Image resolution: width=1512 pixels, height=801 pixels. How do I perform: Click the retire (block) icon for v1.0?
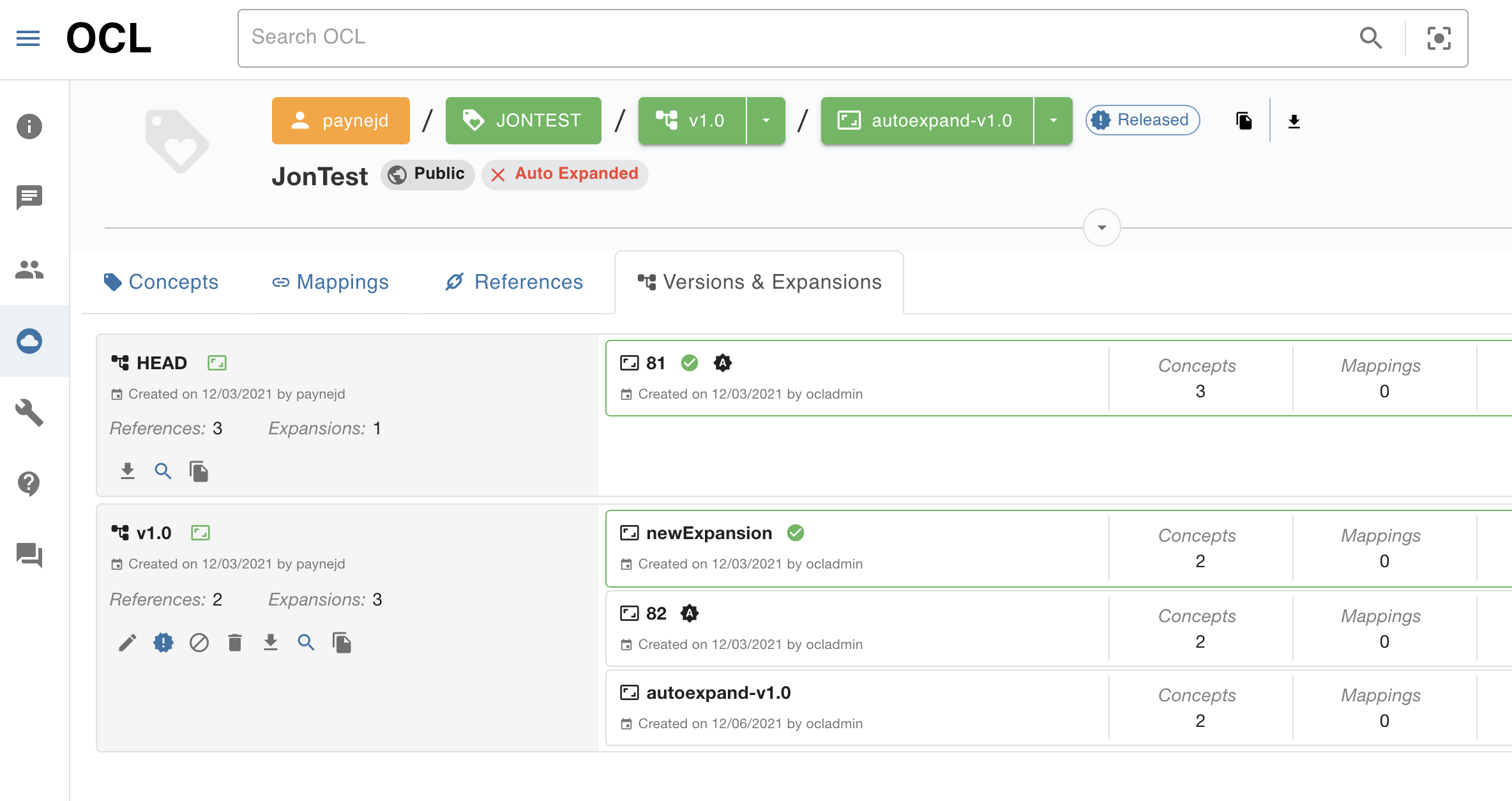tap(199, 643)
